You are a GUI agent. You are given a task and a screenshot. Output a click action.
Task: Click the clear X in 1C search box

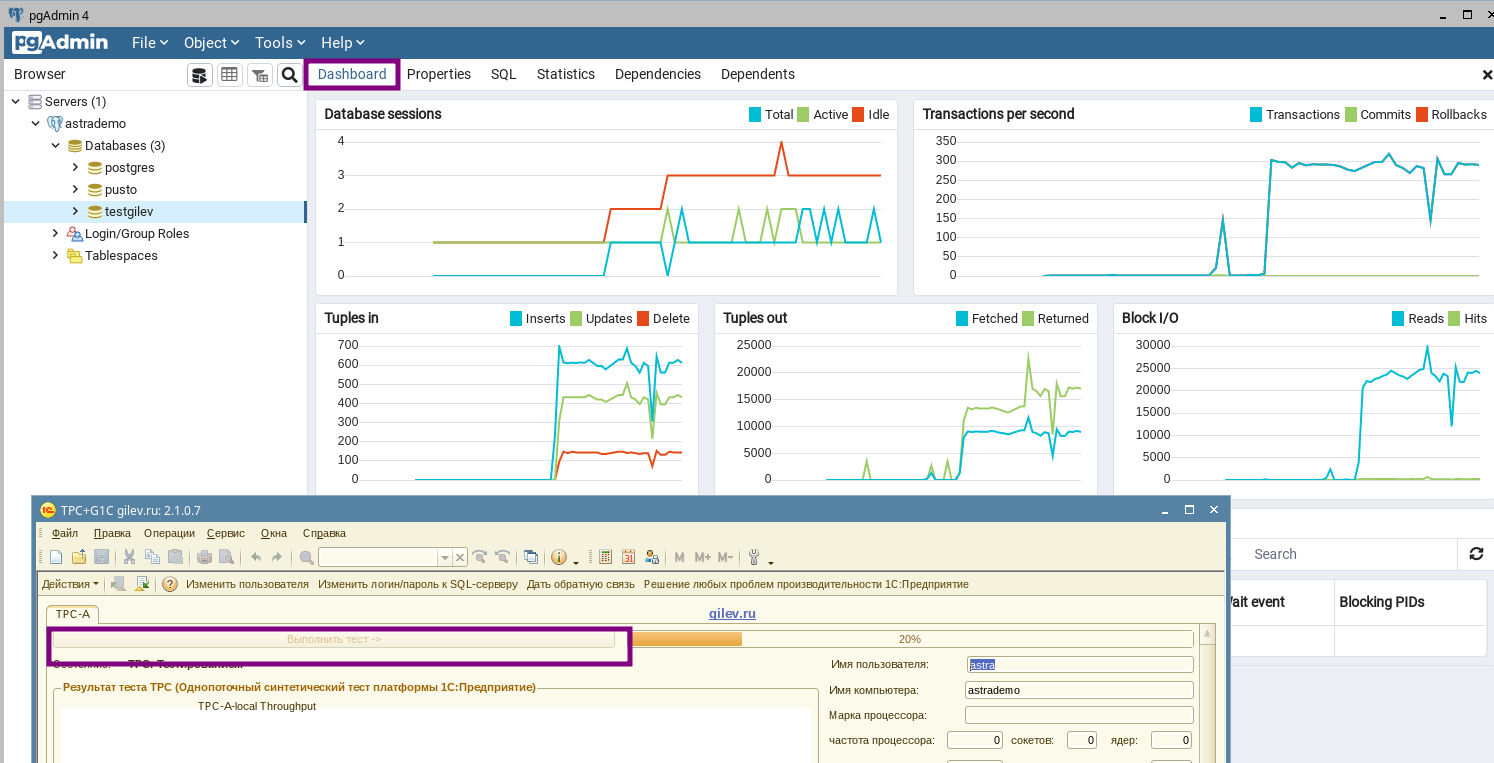coord(460,557)
